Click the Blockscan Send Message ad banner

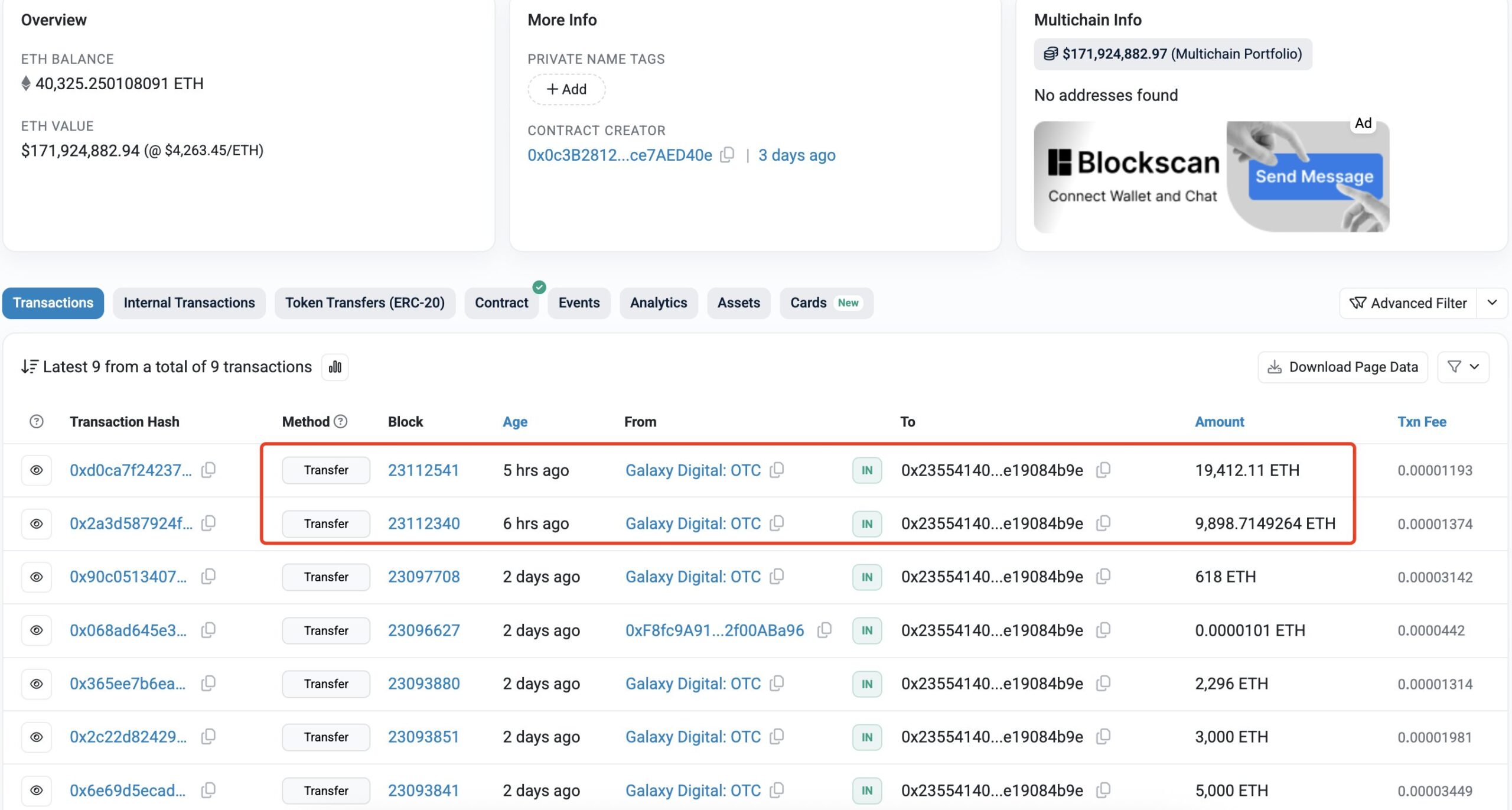click(x=1211, y=177)
